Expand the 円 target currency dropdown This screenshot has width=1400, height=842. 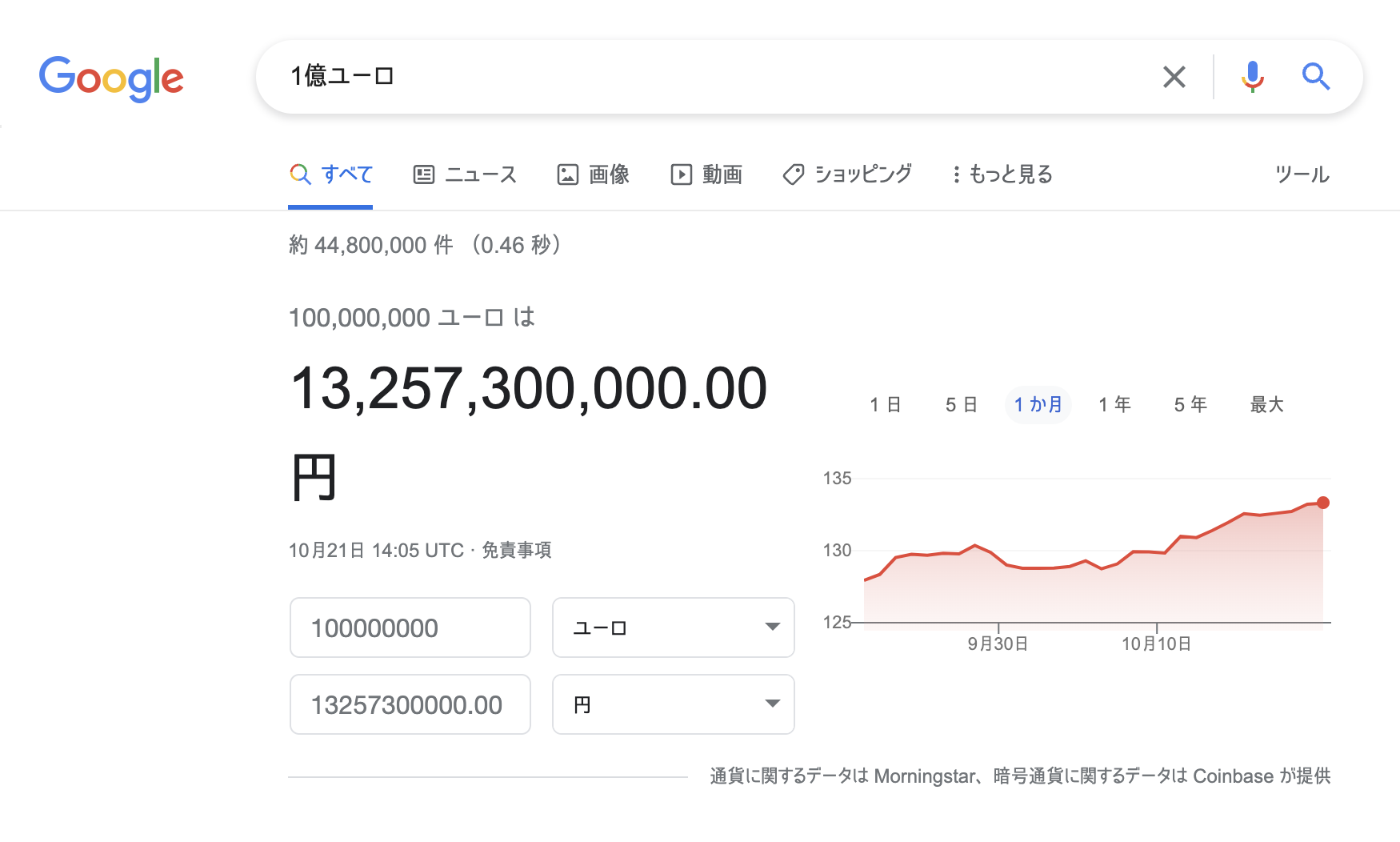pyautogui.click(x=673, y=704)
